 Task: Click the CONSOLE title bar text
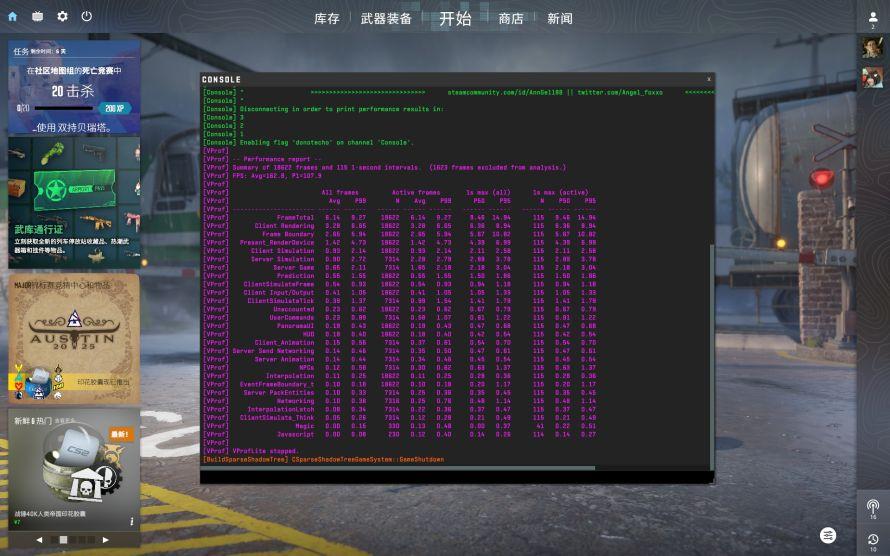tap(221, 79)
